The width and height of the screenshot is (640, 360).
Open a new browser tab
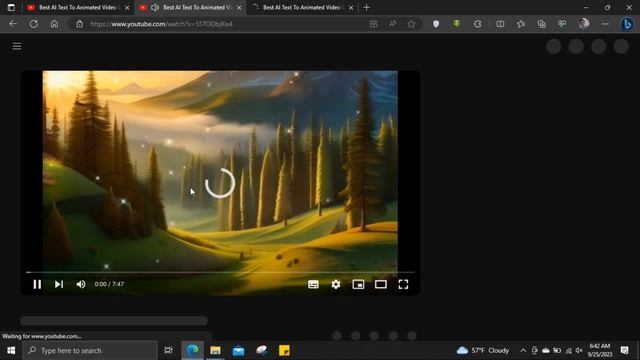tap(367, 7)
